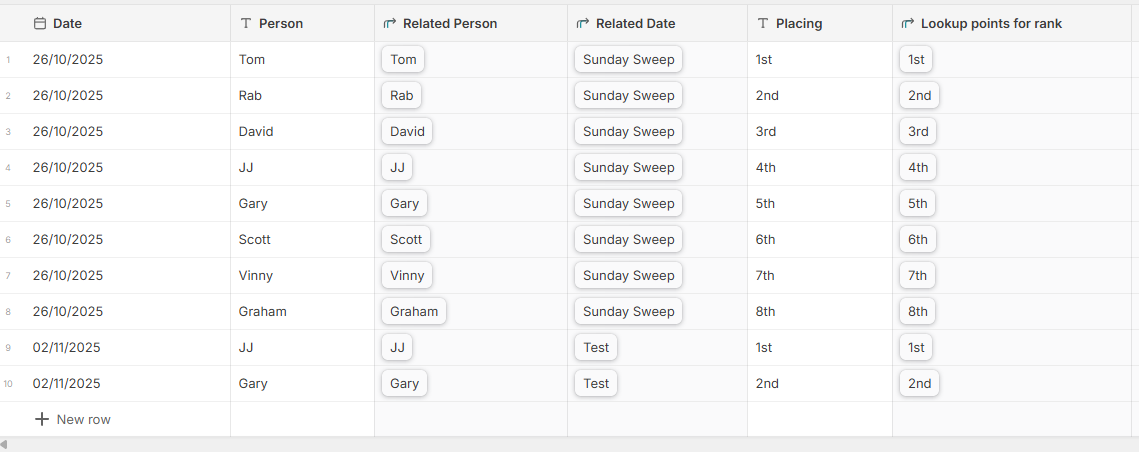
Task: Open the Test chip in row 9
Action: (596, 348)
